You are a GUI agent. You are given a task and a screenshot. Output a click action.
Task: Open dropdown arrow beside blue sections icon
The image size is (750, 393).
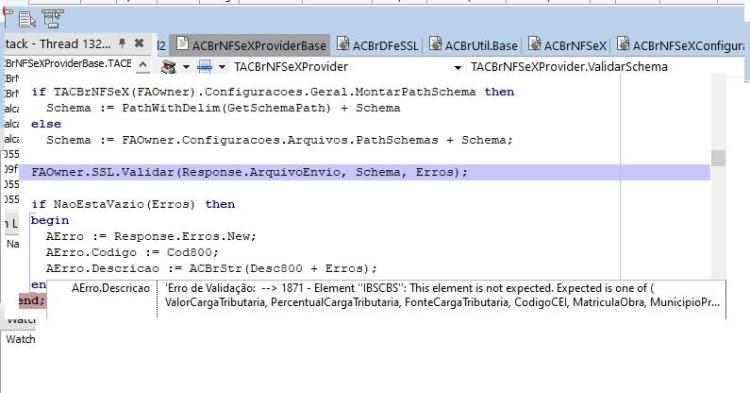(222, 67)
